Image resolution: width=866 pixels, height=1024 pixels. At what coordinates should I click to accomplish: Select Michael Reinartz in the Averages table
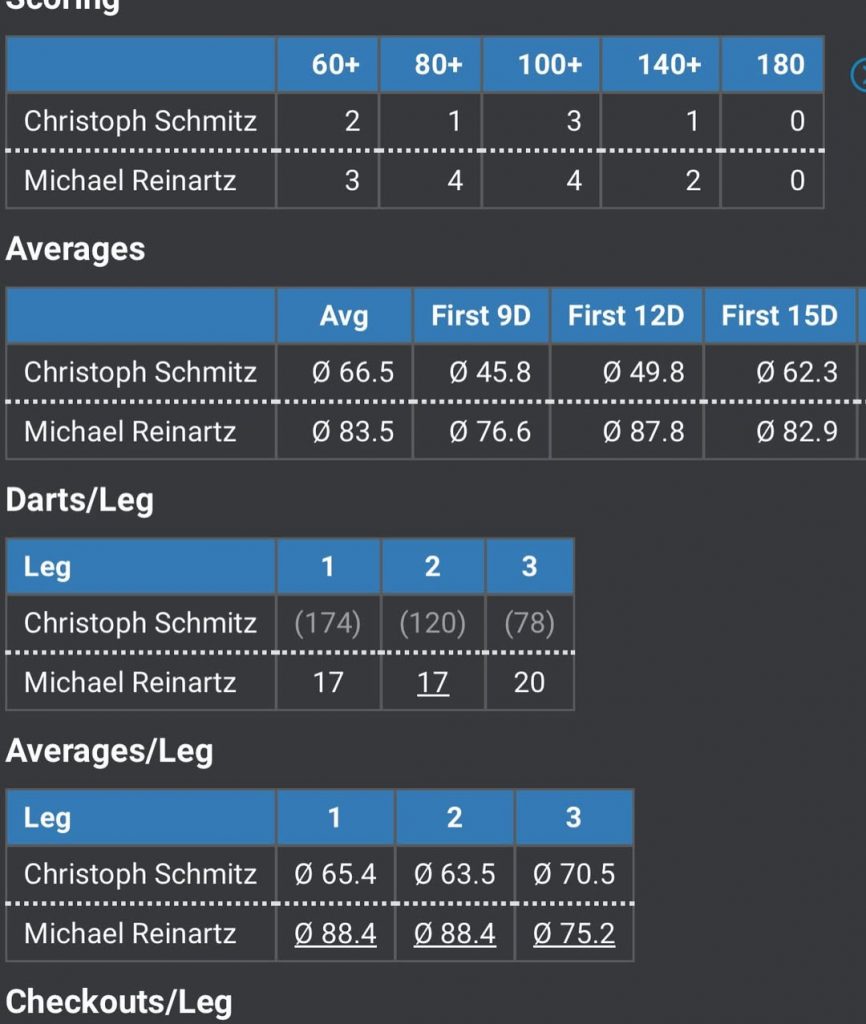pos(130,433)
